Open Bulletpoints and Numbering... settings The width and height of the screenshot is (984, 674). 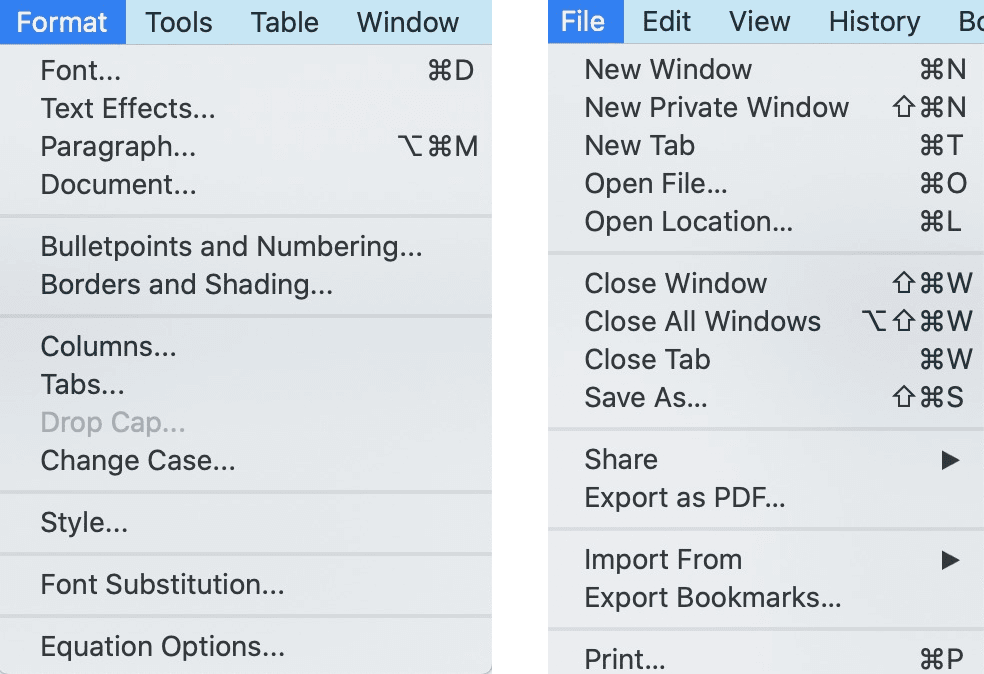pyautogui.click(x=231, y=246)
